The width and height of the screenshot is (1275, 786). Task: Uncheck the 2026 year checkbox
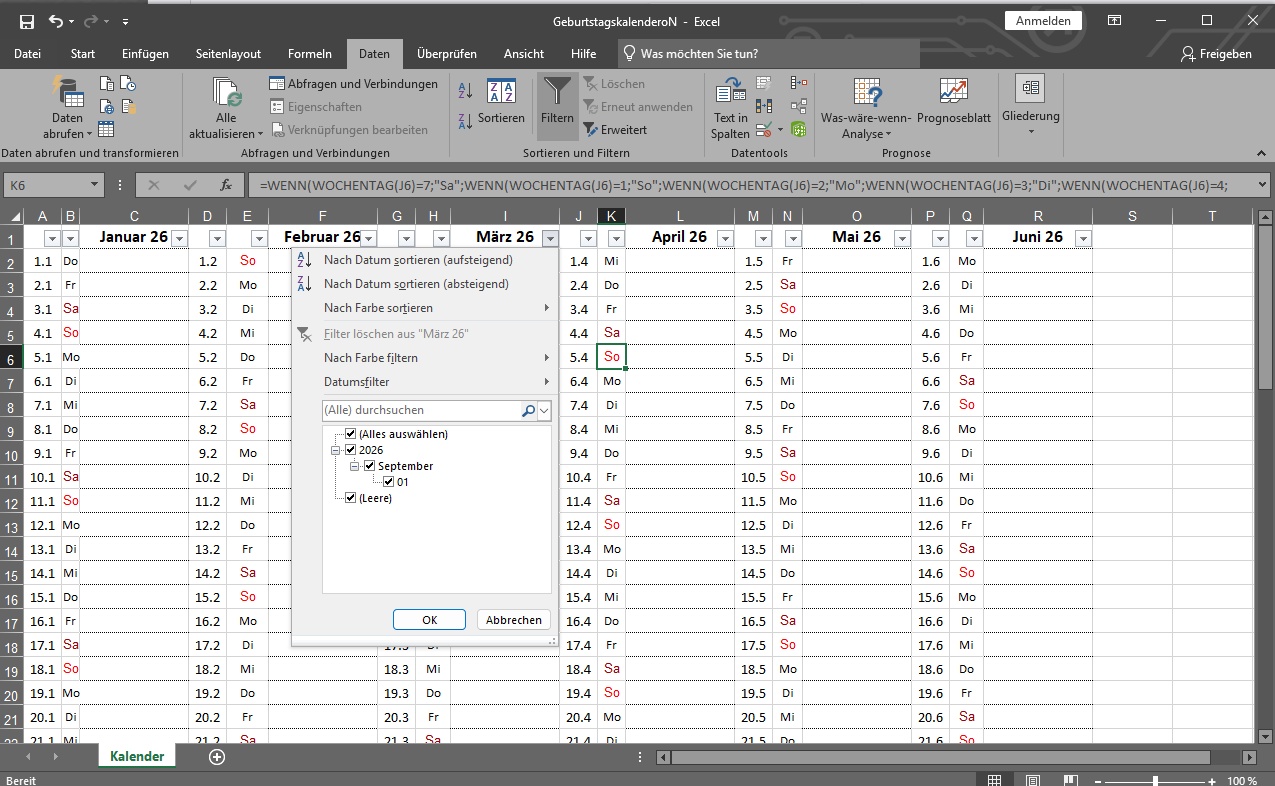350,450
